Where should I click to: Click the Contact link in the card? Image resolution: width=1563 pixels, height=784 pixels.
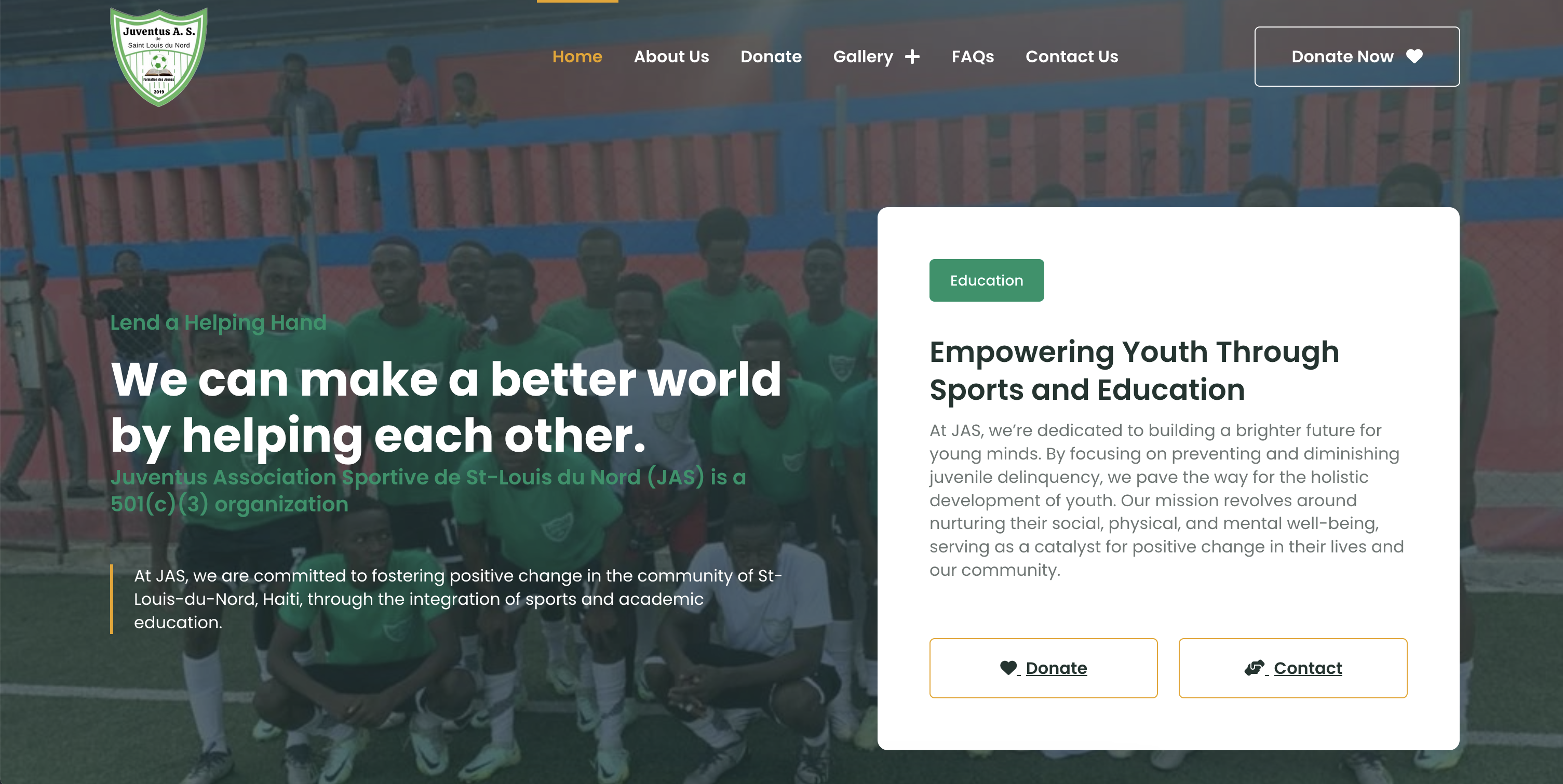tap(1292, 668)
